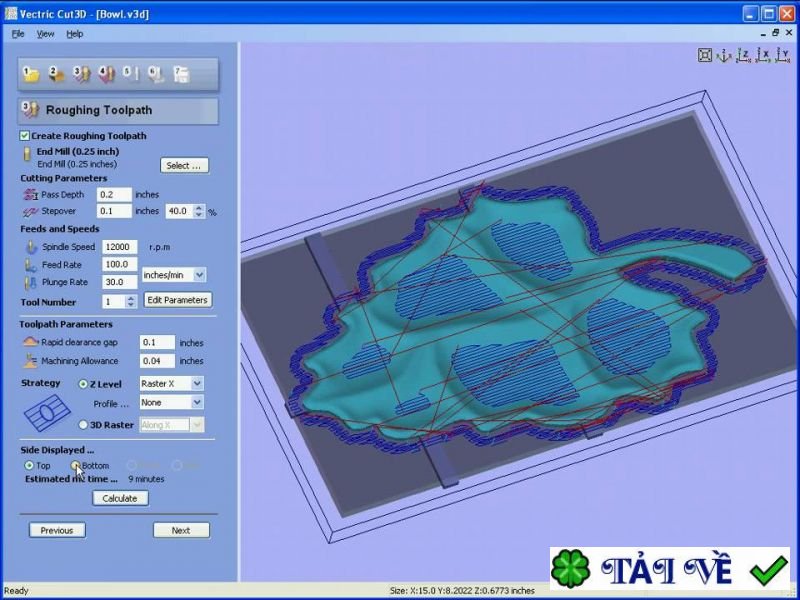Click the Save Toolpath step icon

(x=182, y=74)
